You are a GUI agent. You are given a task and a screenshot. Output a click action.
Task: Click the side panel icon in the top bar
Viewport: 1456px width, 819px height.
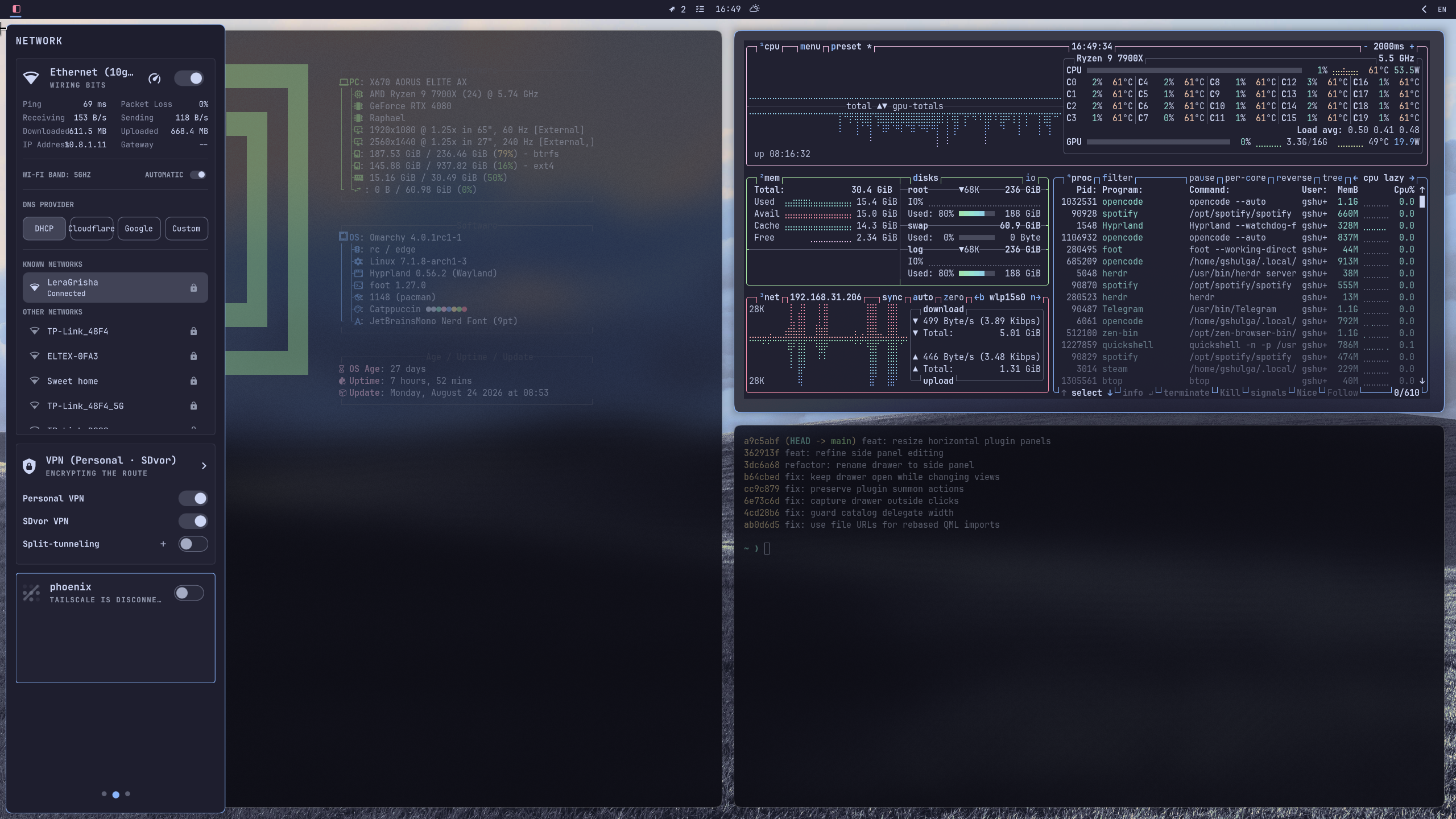click(16, 9)
